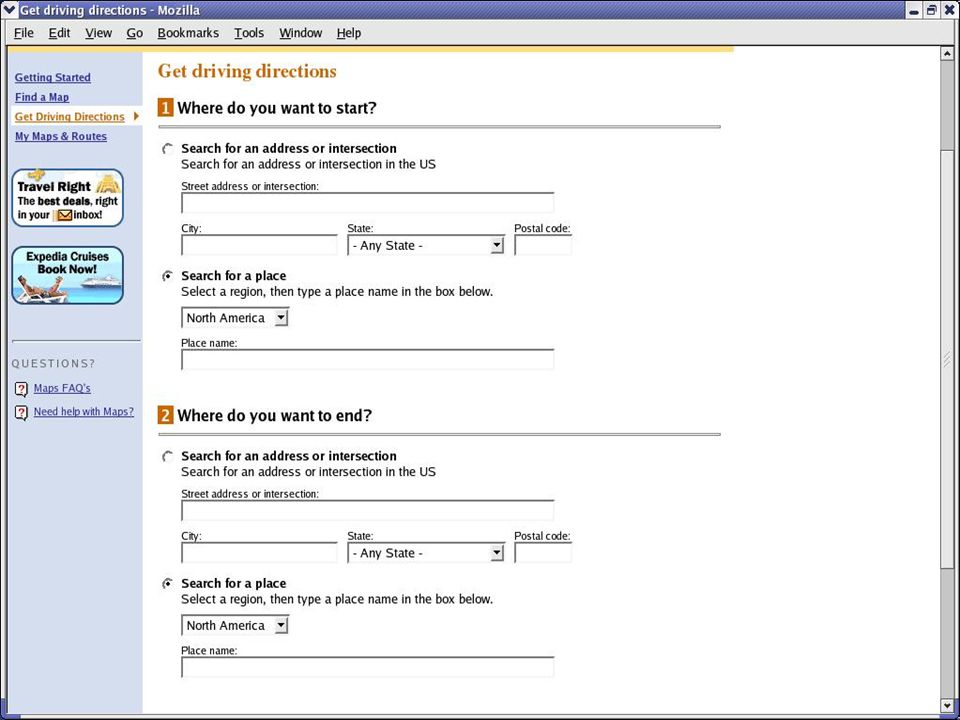Click the start Postal code field

(542, 245)
